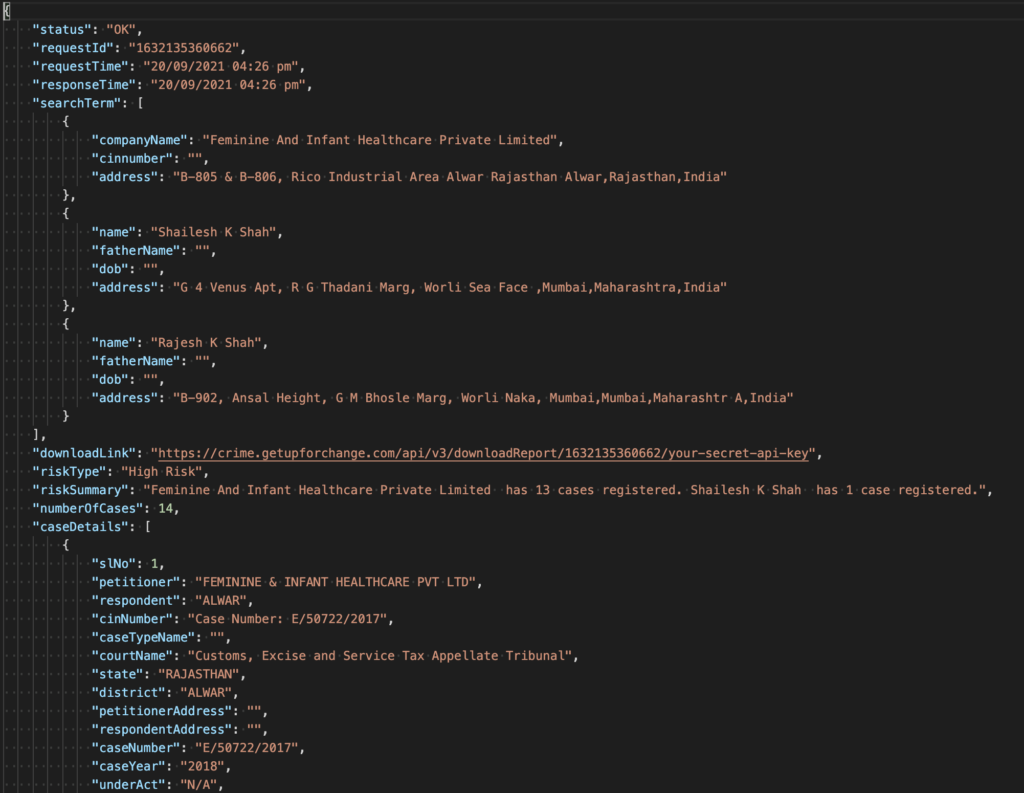Open the downloadReport URL link
This screenshot has height=793, width=1024.
[483, 453]
